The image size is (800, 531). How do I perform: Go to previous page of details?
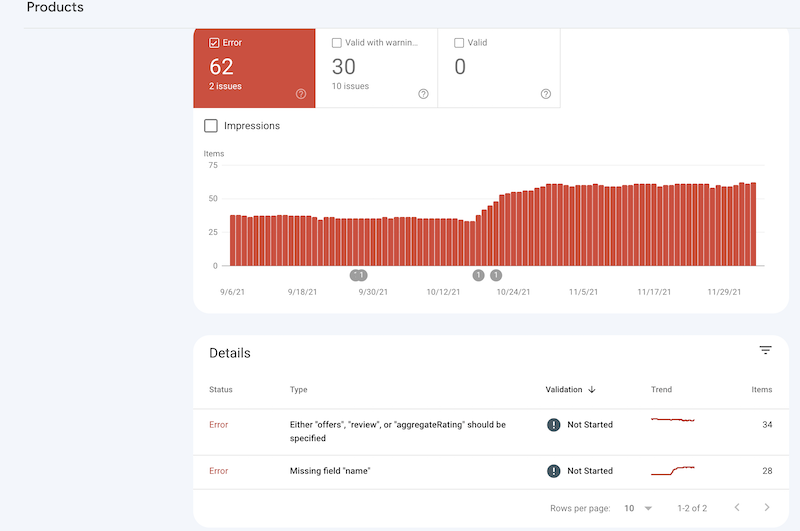737,508
